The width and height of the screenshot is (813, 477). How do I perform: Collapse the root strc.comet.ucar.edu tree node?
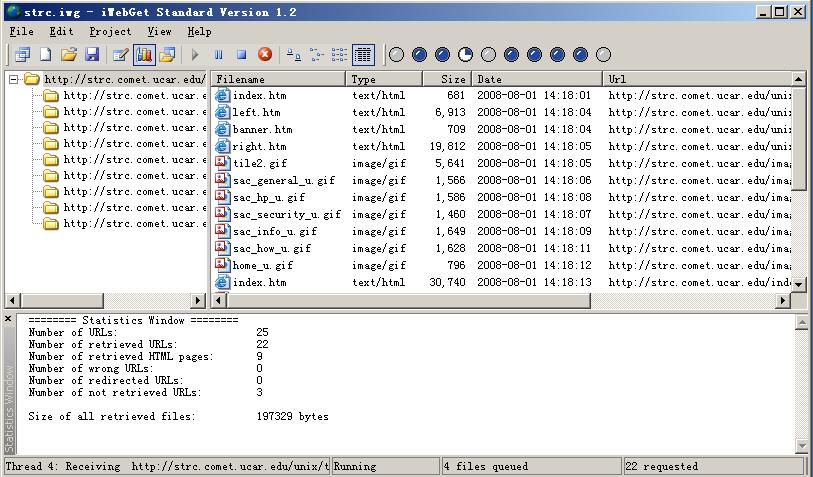tap(13, 79)
